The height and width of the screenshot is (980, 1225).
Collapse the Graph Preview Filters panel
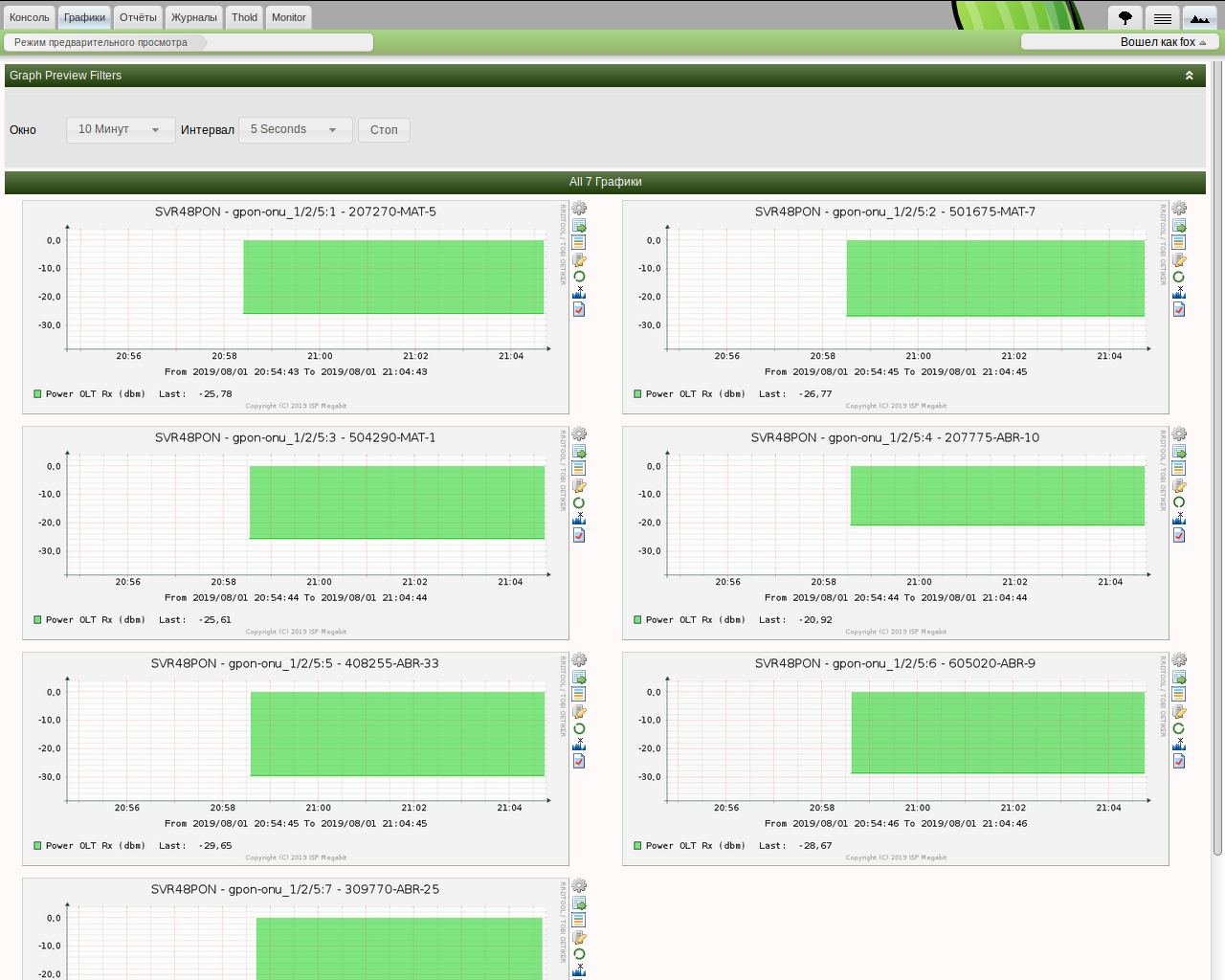tap(1190, 76)
